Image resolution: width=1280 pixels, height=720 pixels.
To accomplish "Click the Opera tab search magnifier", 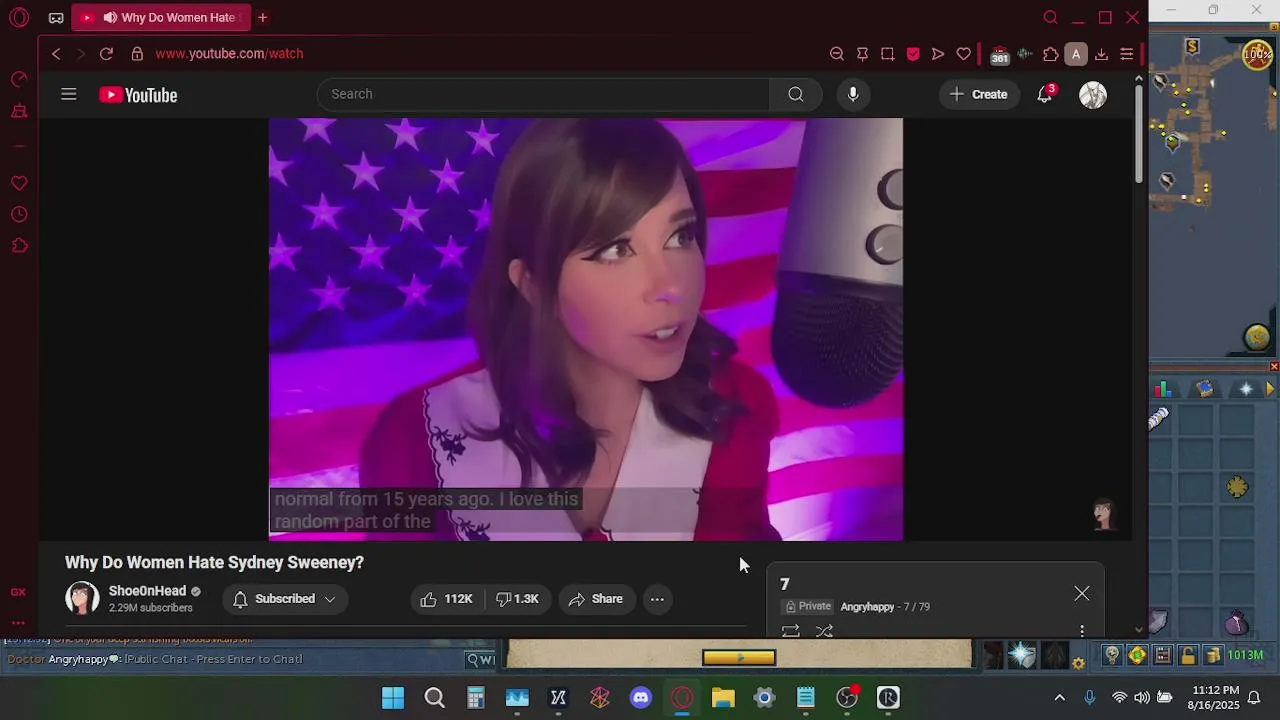I will pyautogui.click(x=1051, y=17).
